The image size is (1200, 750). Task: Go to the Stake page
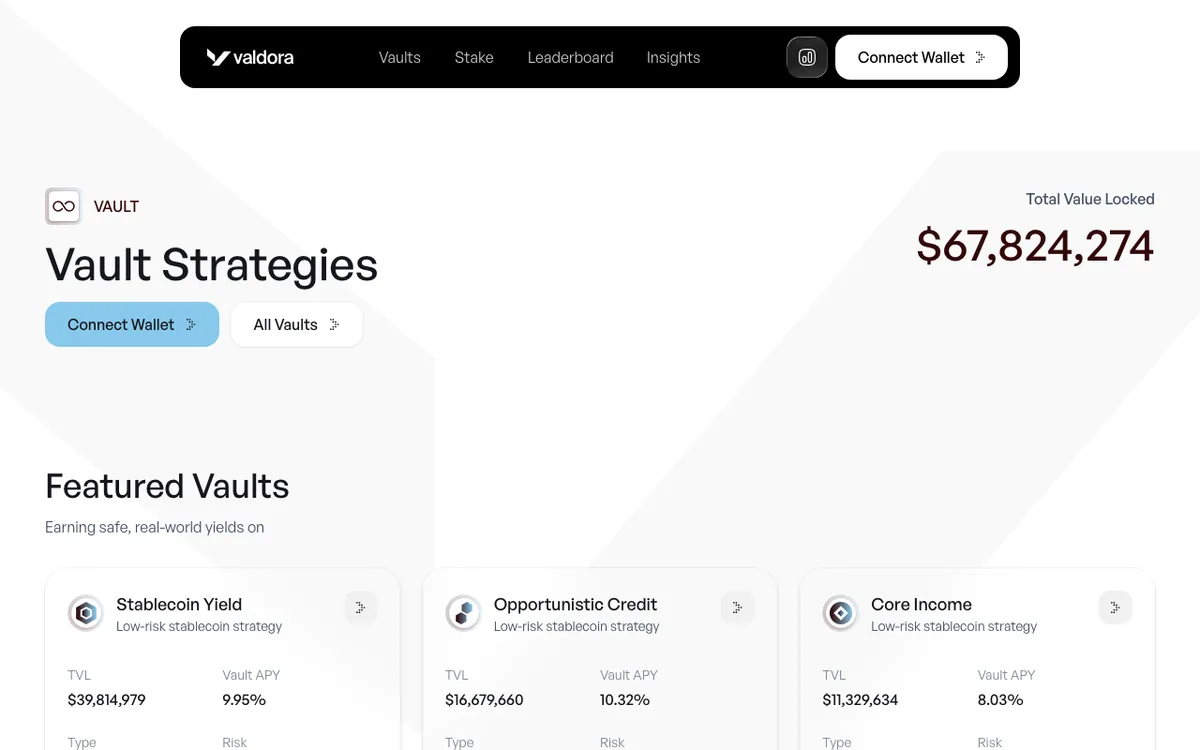474,57
